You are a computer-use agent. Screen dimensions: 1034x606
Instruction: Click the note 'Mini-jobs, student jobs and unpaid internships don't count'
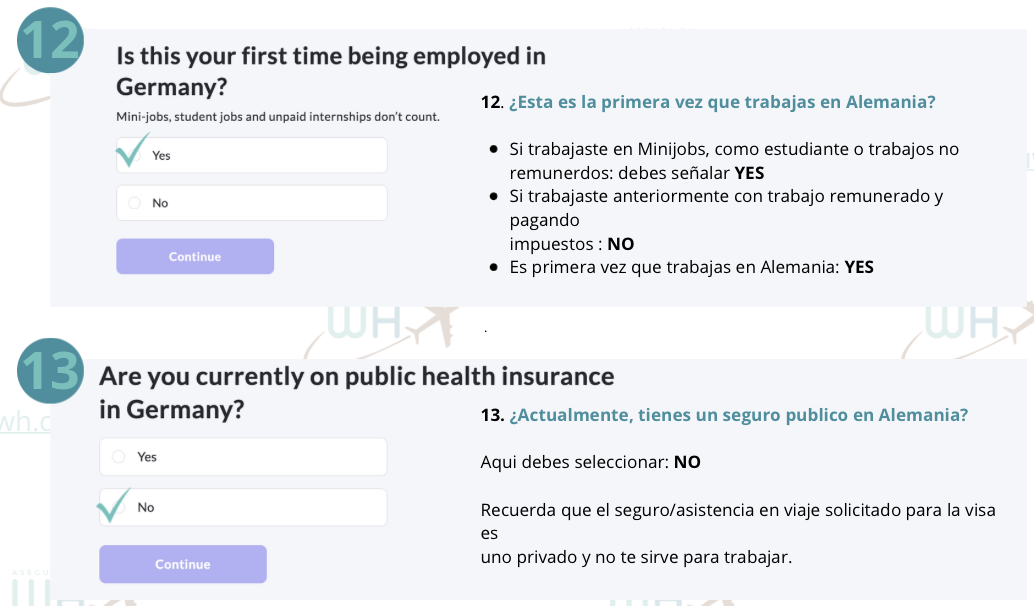278,117
